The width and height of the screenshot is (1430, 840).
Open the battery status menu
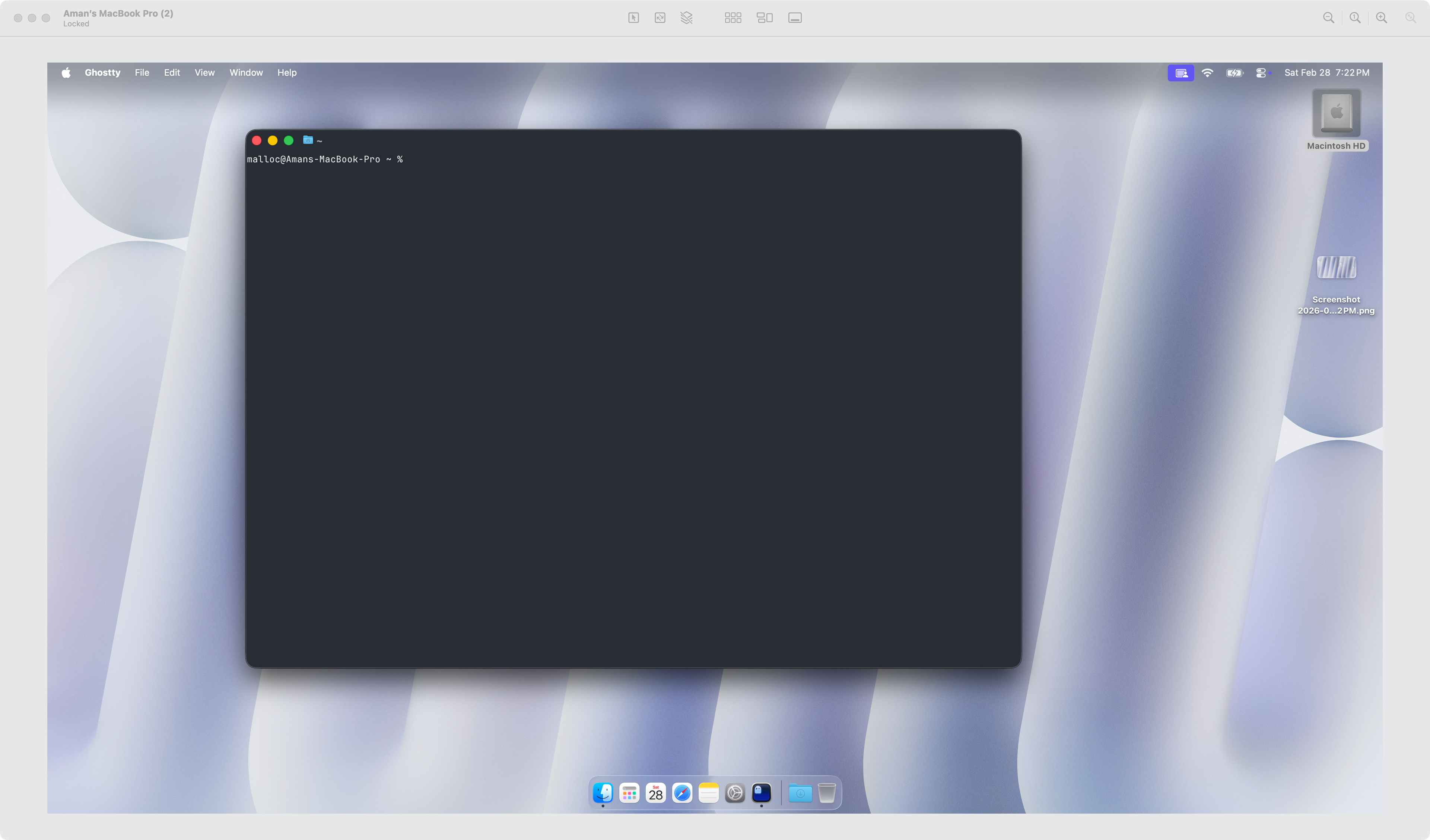coord(1234,73)
